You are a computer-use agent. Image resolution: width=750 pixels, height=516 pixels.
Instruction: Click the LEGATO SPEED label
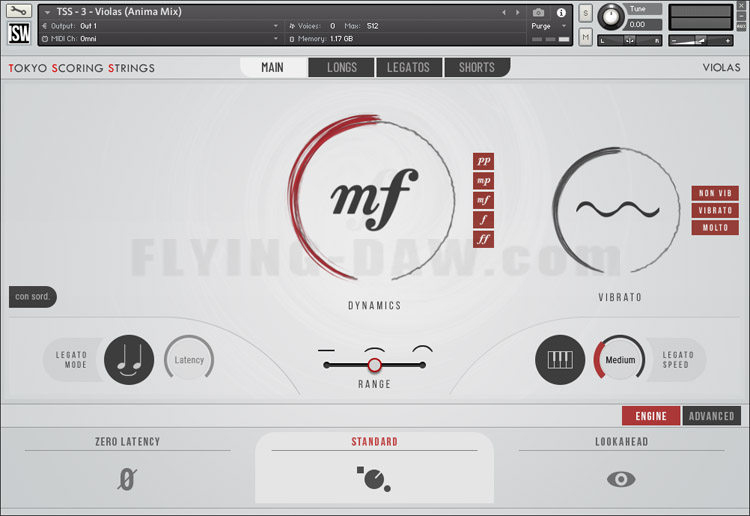(x=678, y=360)
